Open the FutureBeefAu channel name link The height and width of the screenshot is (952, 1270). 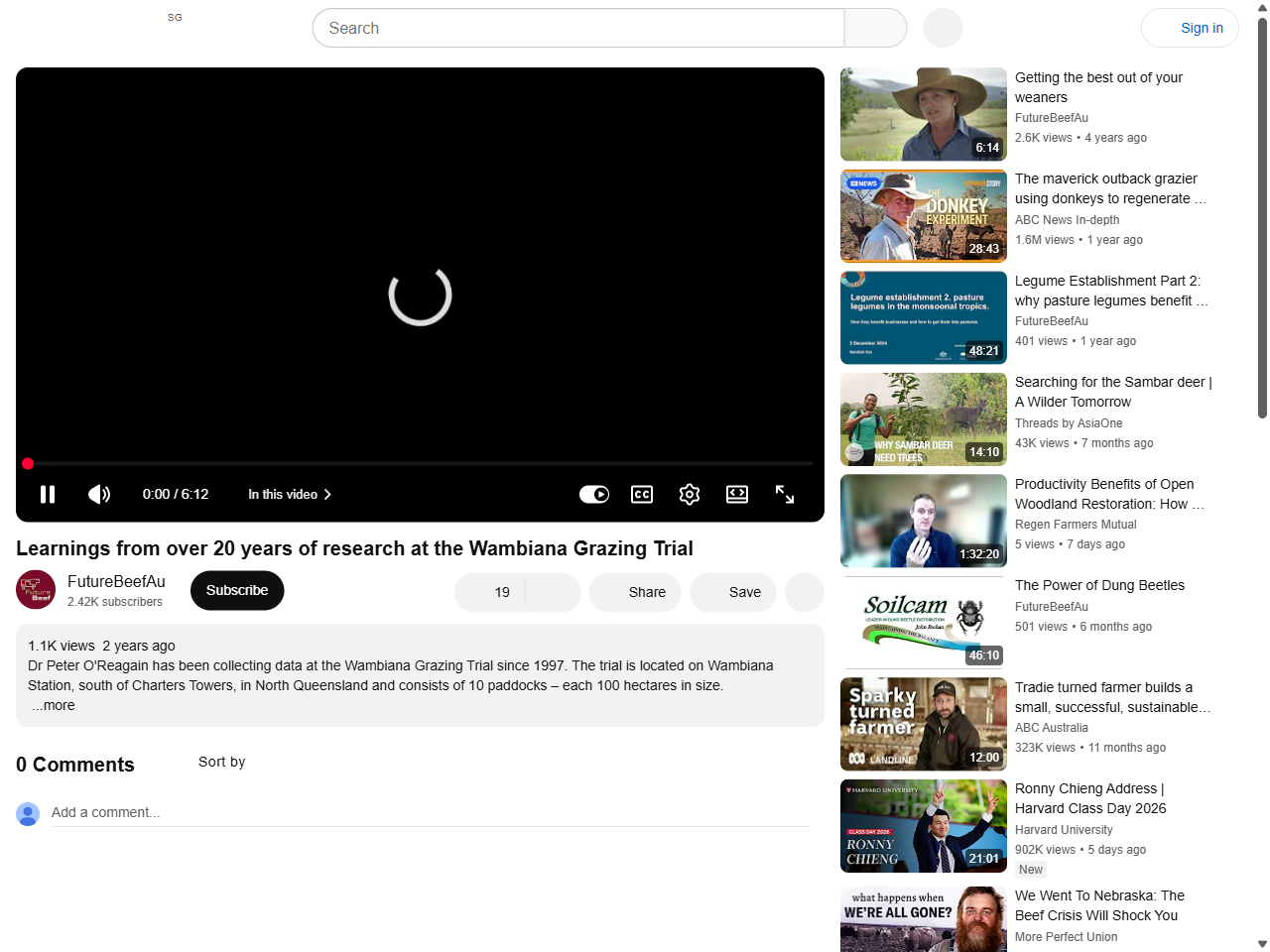point(116,581)
